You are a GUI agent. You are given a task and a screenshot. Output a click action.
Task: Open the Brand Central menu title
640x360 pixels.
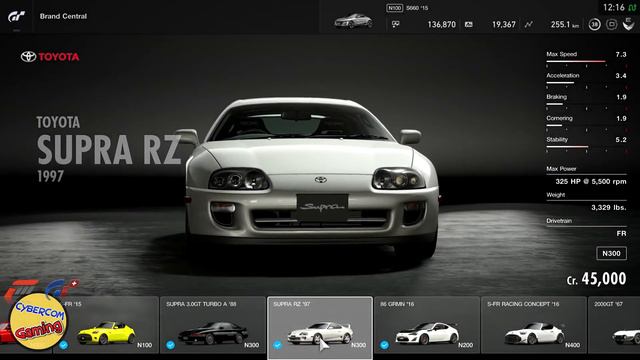coord(63,16)
